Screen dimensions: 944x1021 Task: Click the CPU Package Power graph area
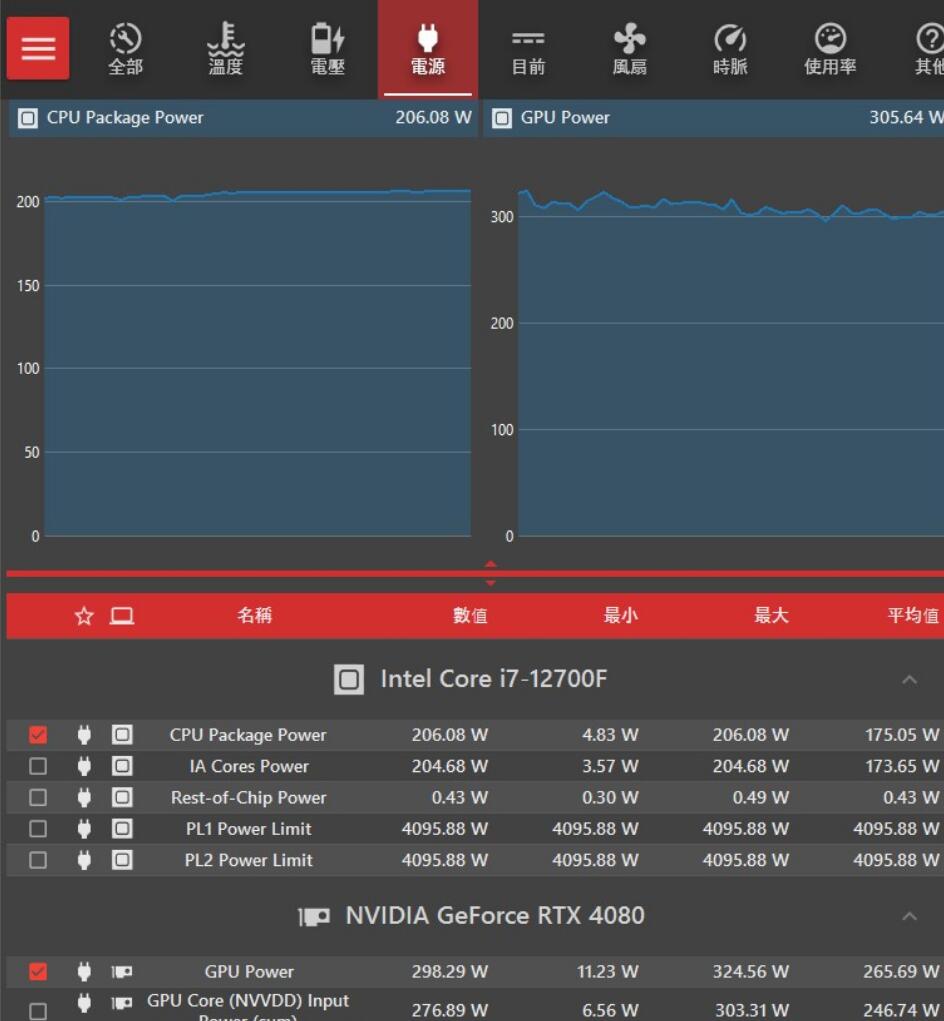pos(258,363)
